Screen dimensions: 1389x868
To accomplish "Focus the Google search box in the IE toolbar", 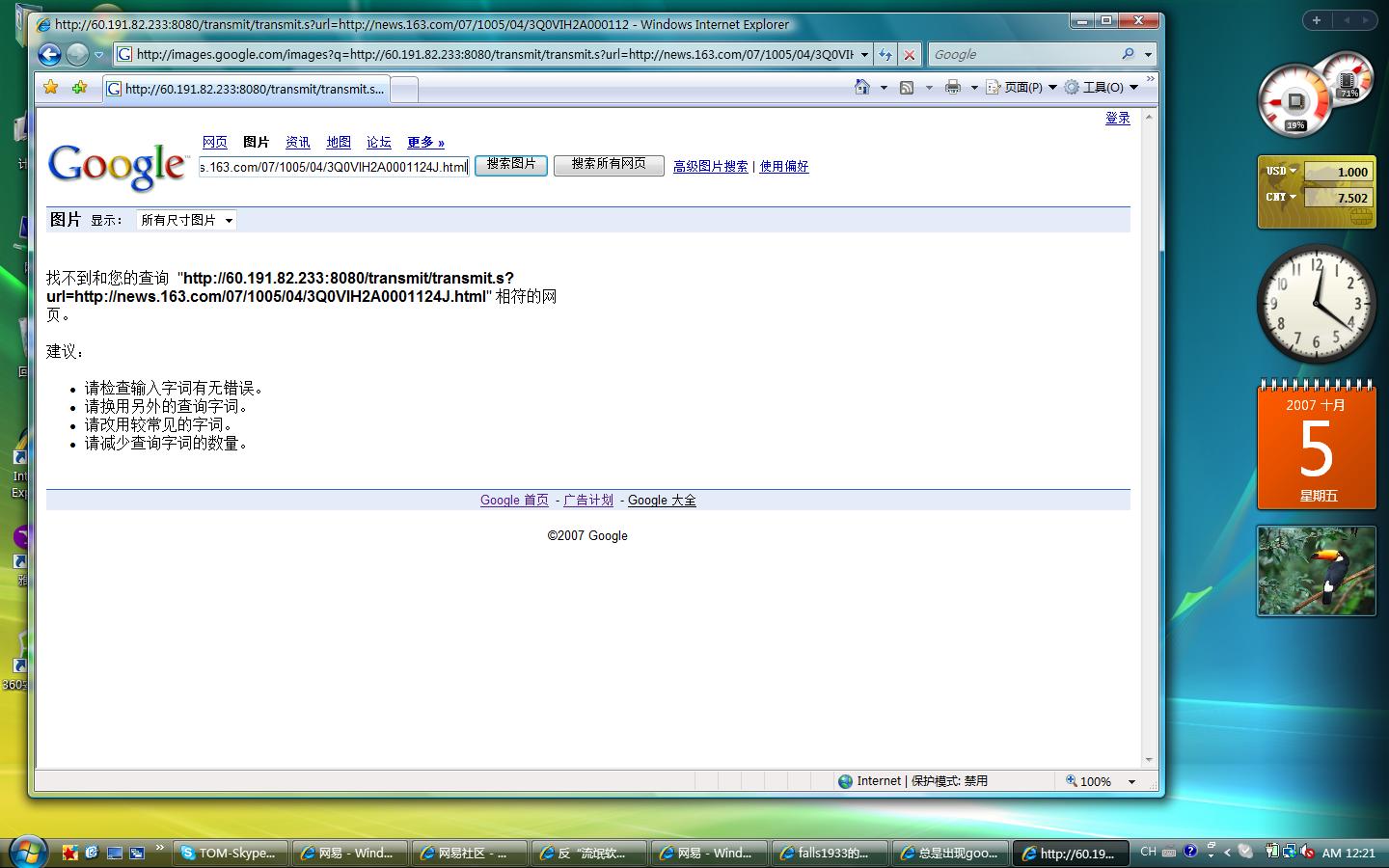I will 1023,55.
